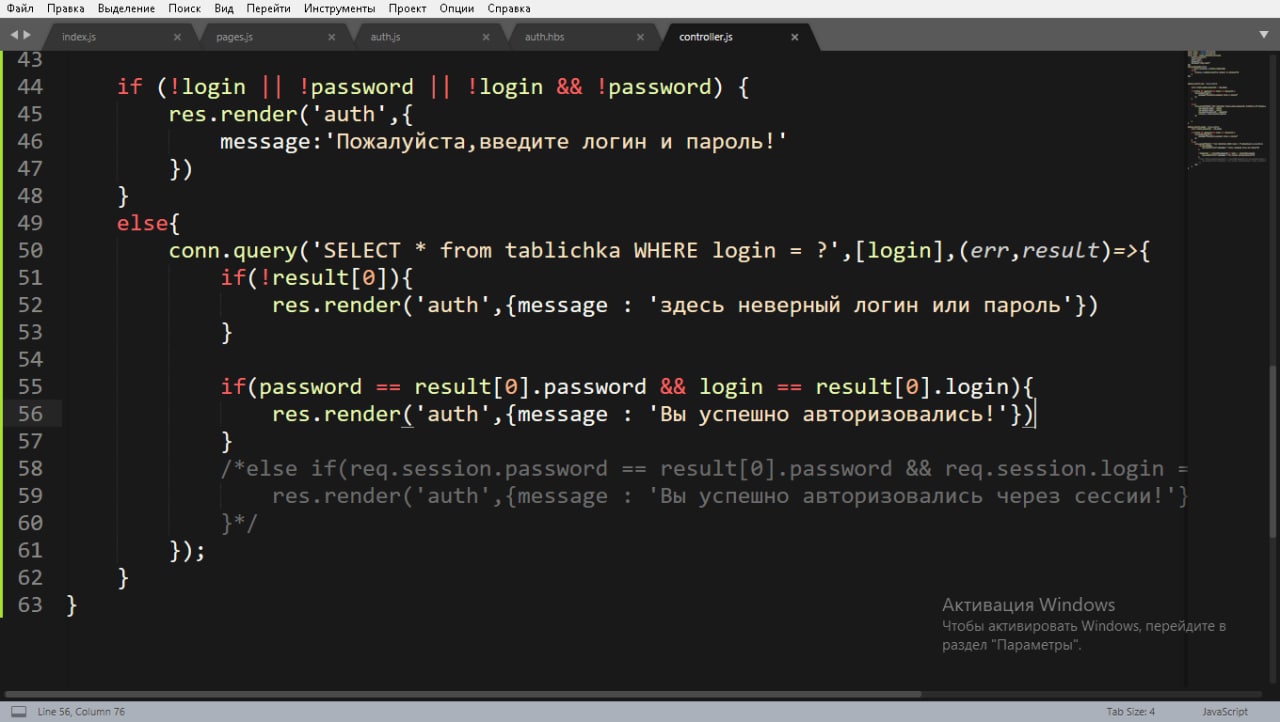Open the Проект menu
The height and width of the screenshot is (722, 1280).
pos(407,8)
